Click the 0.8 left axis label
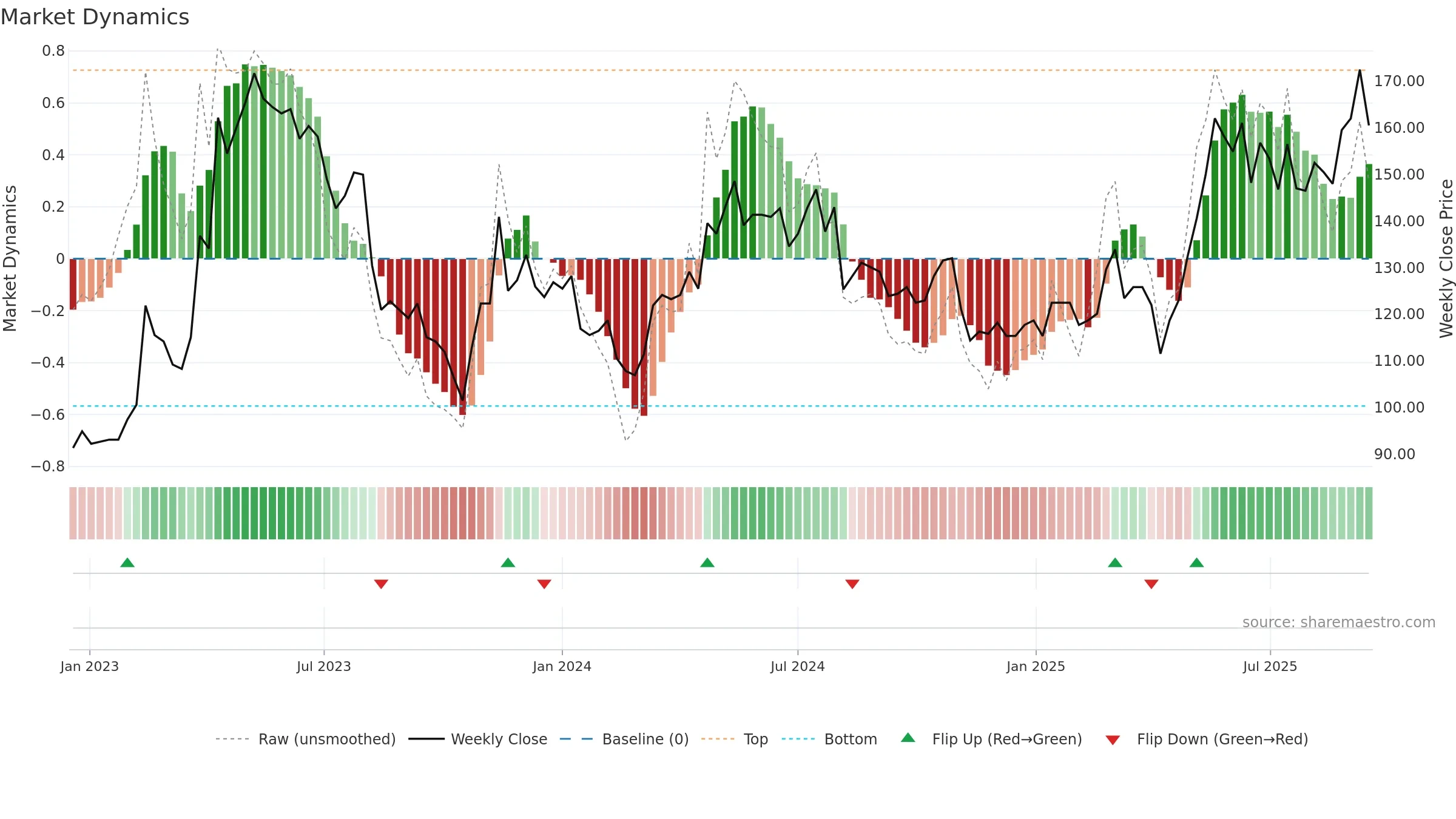 pos(53,51)
